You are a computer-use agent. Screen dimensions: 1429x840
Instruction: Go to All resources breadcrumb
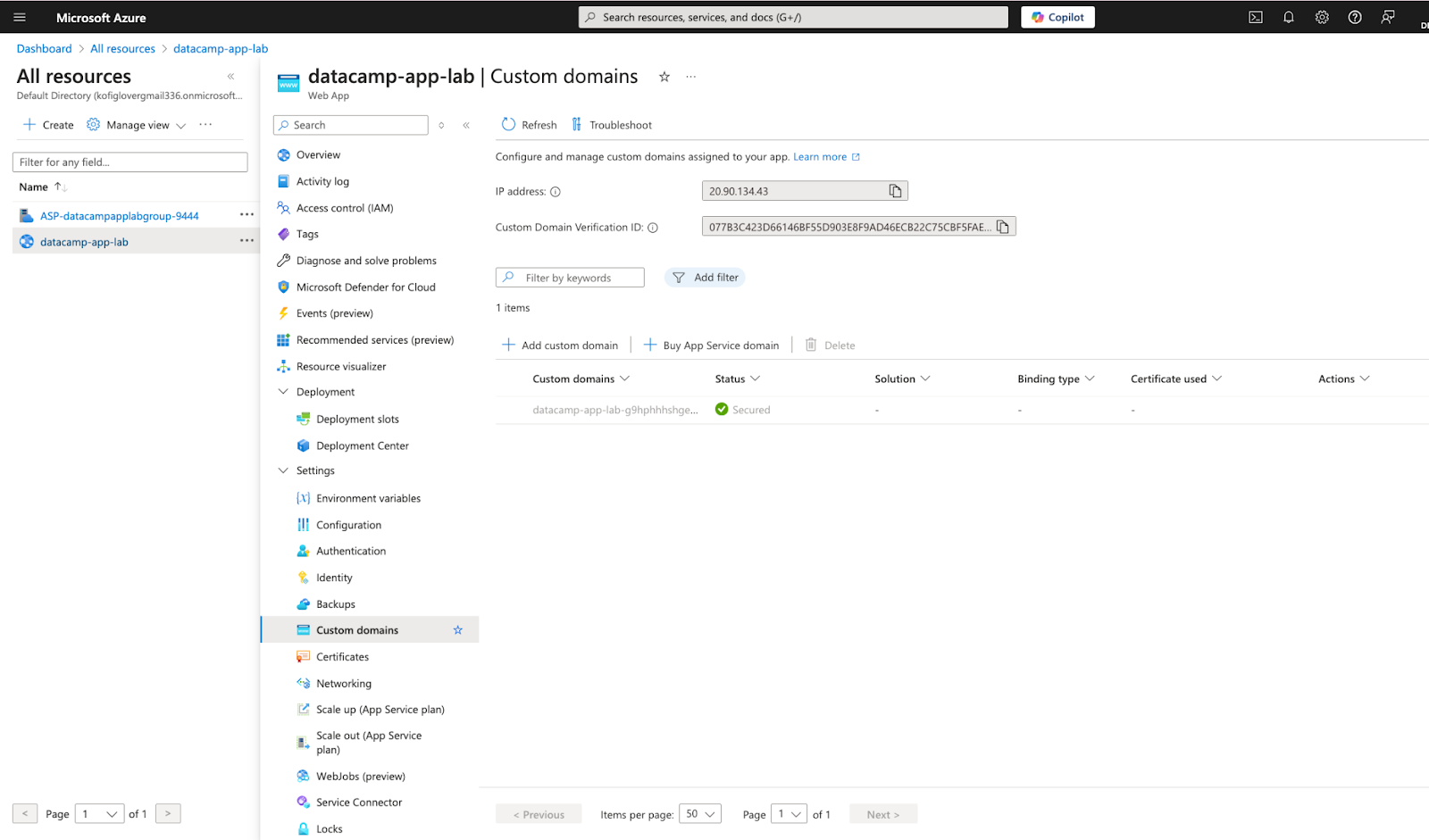point(122,49)
